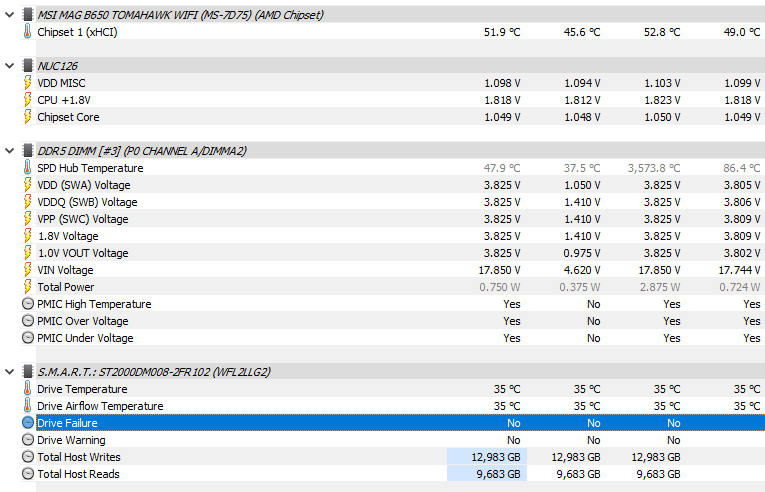
Task: Click the 3,573.8 °C SPD Hub maximum value
Action: click(654, 168)
